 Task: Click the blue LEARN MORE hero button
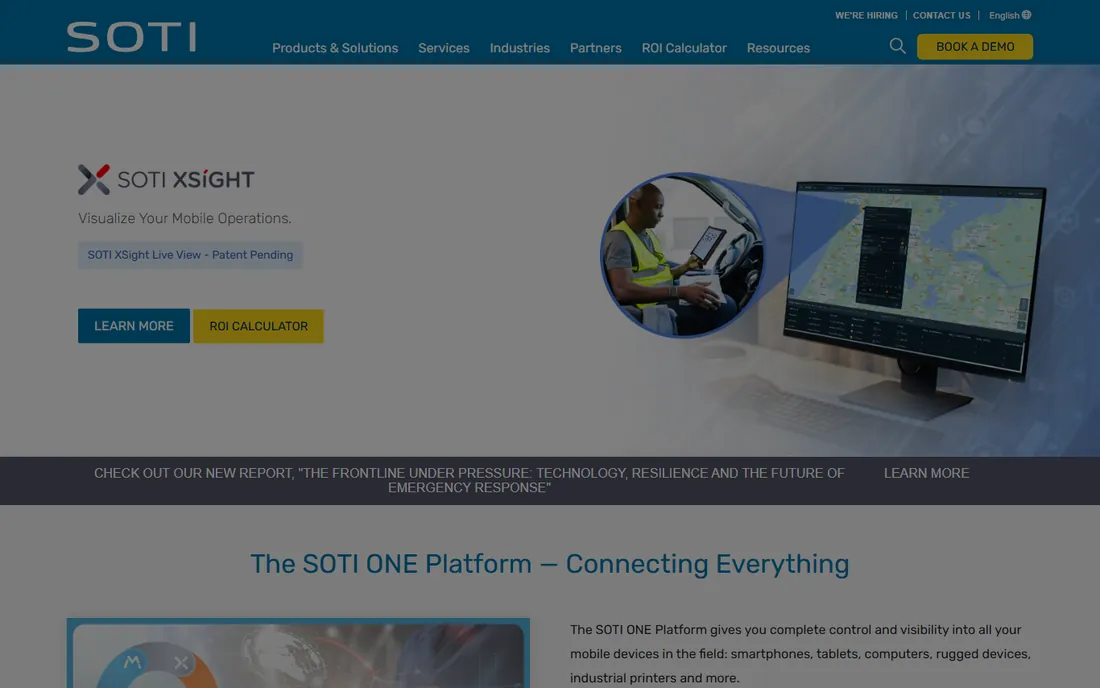point(133,326)
